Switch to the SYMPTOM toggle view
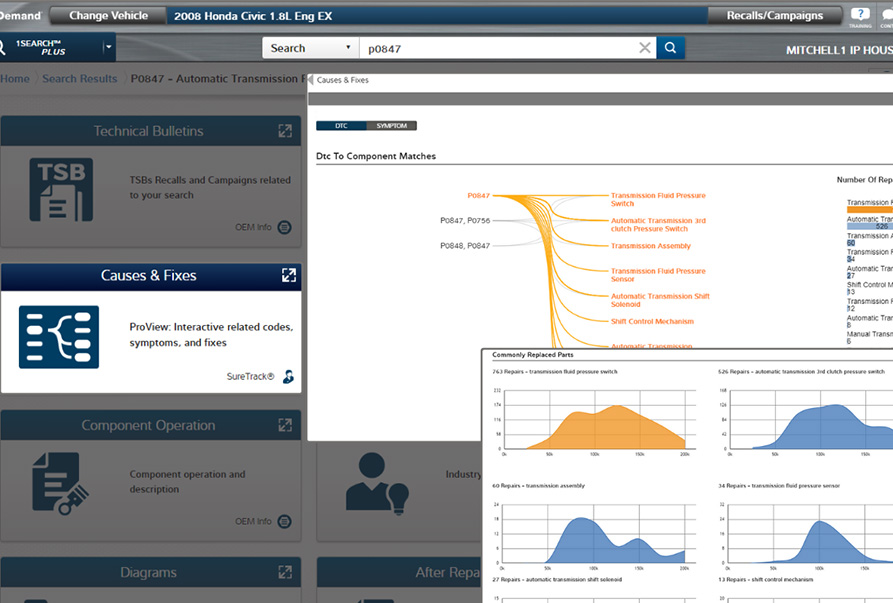This screenshot has width=893, height=603. [391, 126]
